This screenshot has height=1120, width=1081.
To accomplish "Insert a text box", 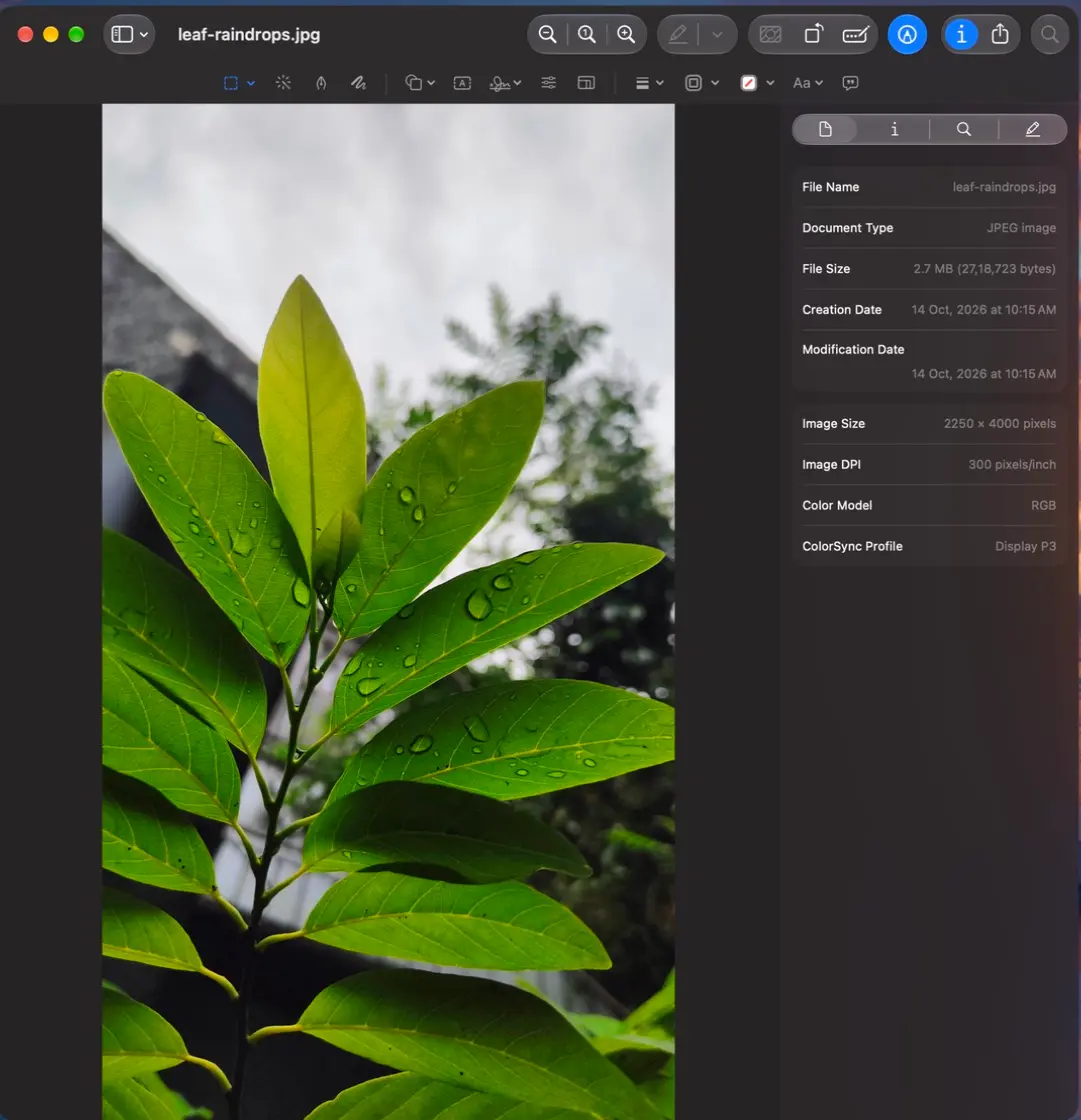I will tap(462, 83).
